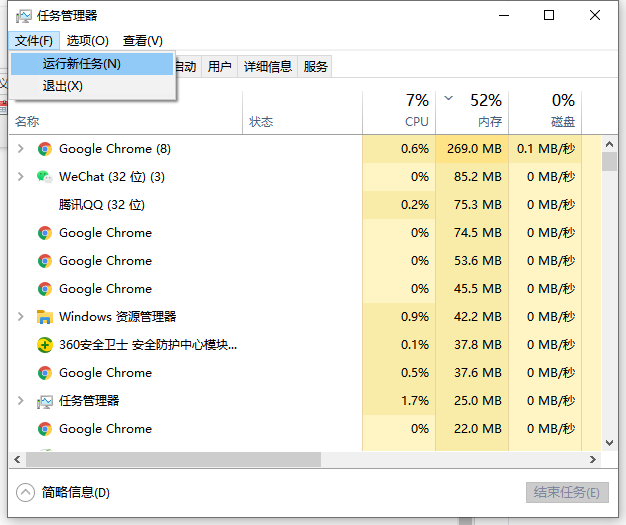Select the 腾讯QQ (32 位) process
The height and width of the screenshot is (525, 626).
(x=101, y=205)
